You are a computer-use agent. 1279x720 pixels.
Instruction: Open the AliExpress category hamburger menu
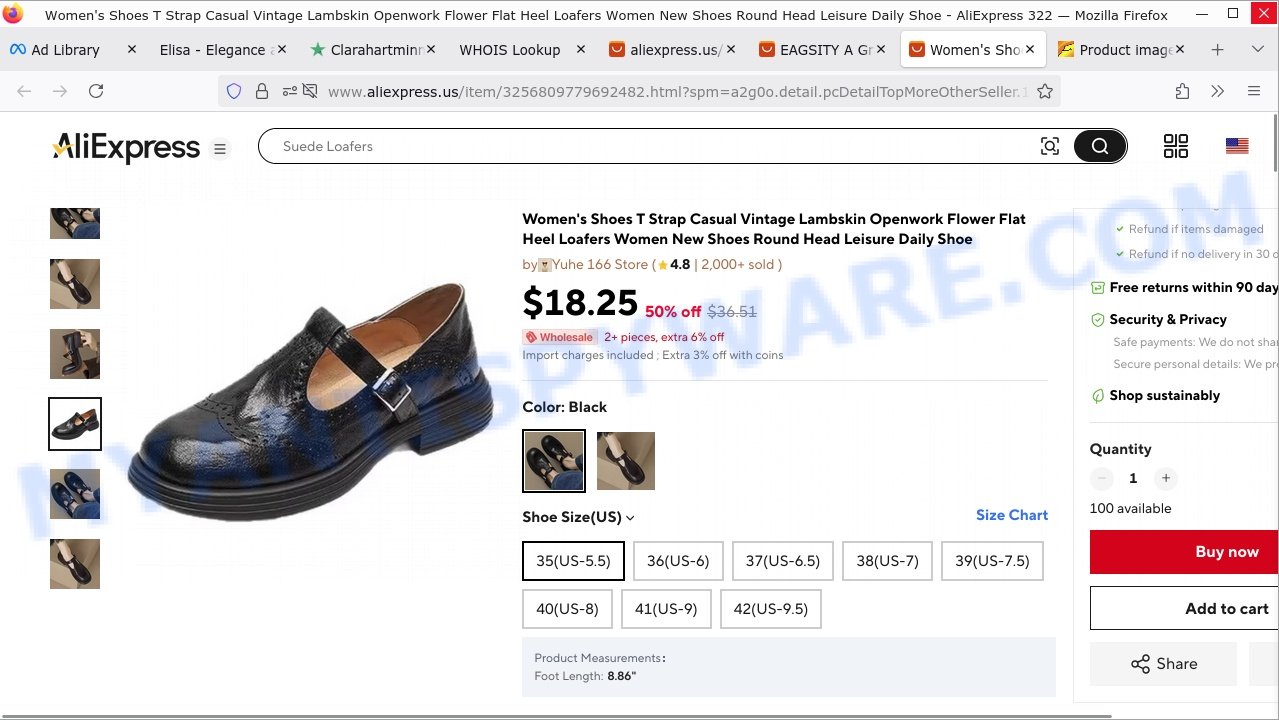(x=220, y=149)
